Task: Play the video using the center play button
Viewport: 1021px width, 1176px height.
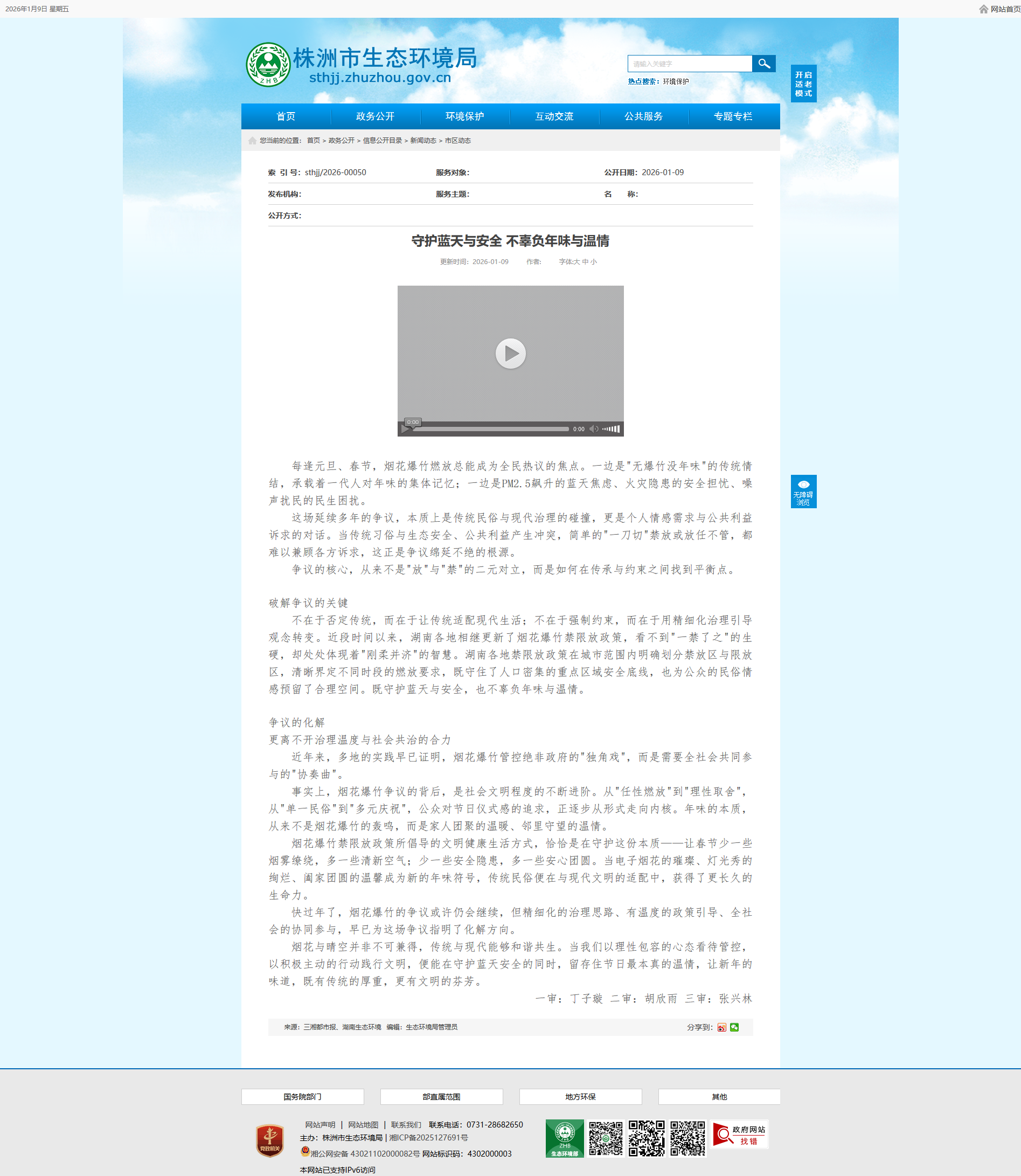Action: [x=510, y=354]
